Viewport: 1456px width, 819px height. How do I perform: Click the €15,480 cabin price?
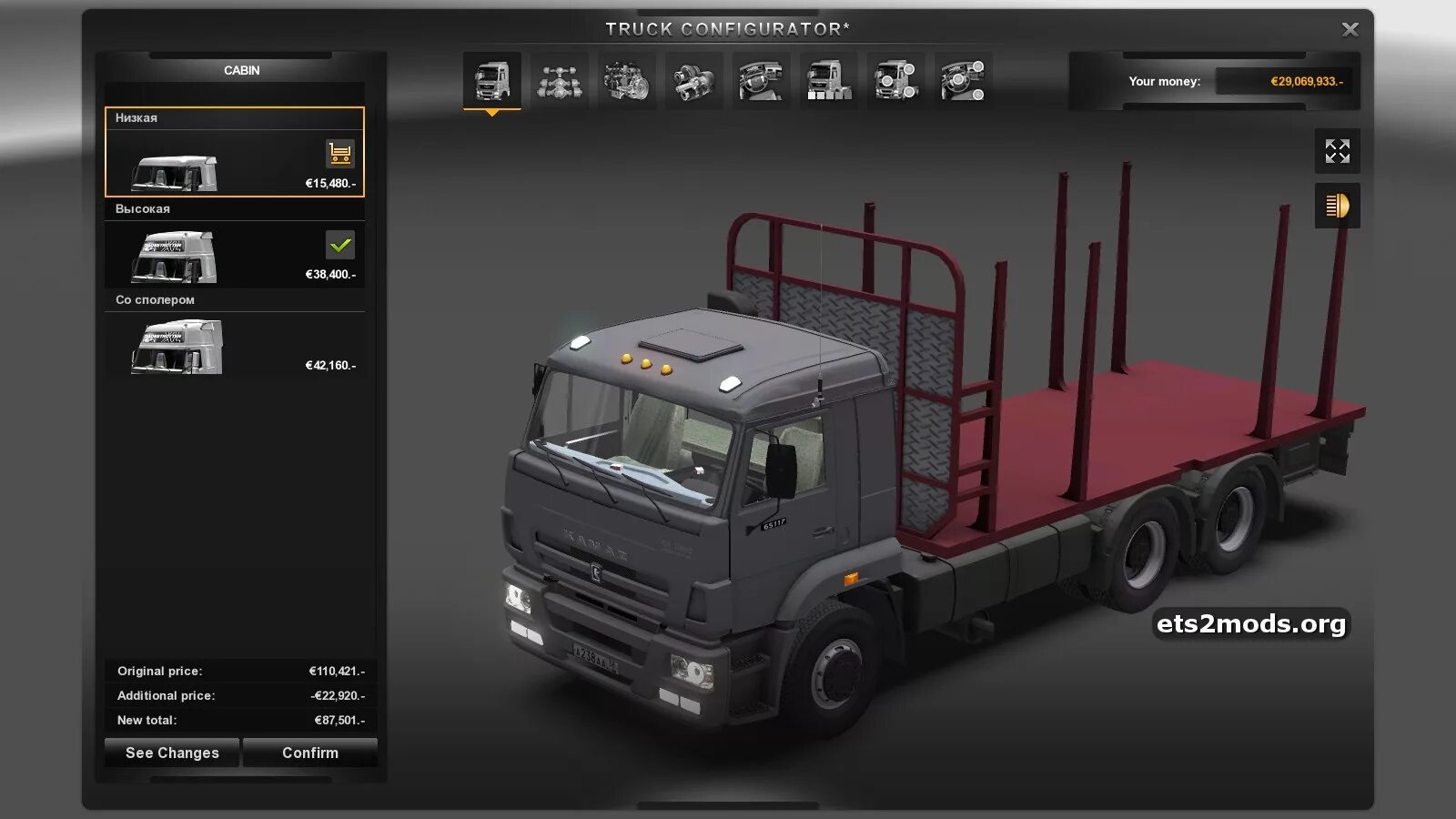point(330,184)
